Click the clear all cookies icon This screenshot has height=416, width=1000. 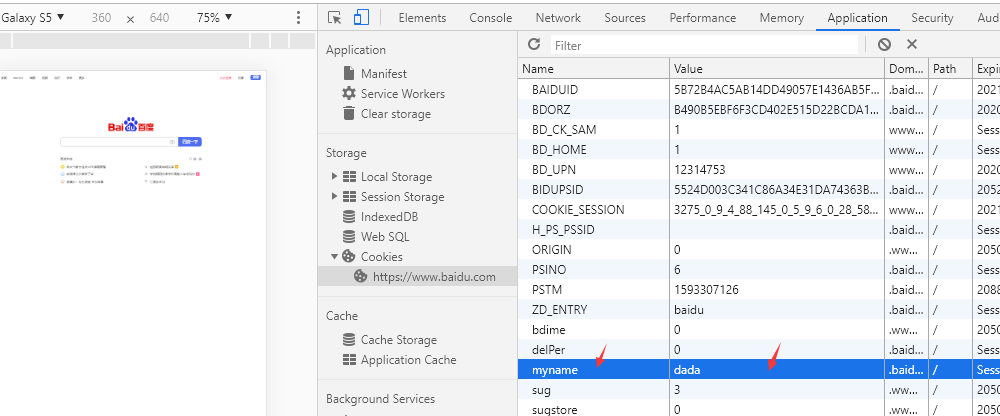coord(884,45)
